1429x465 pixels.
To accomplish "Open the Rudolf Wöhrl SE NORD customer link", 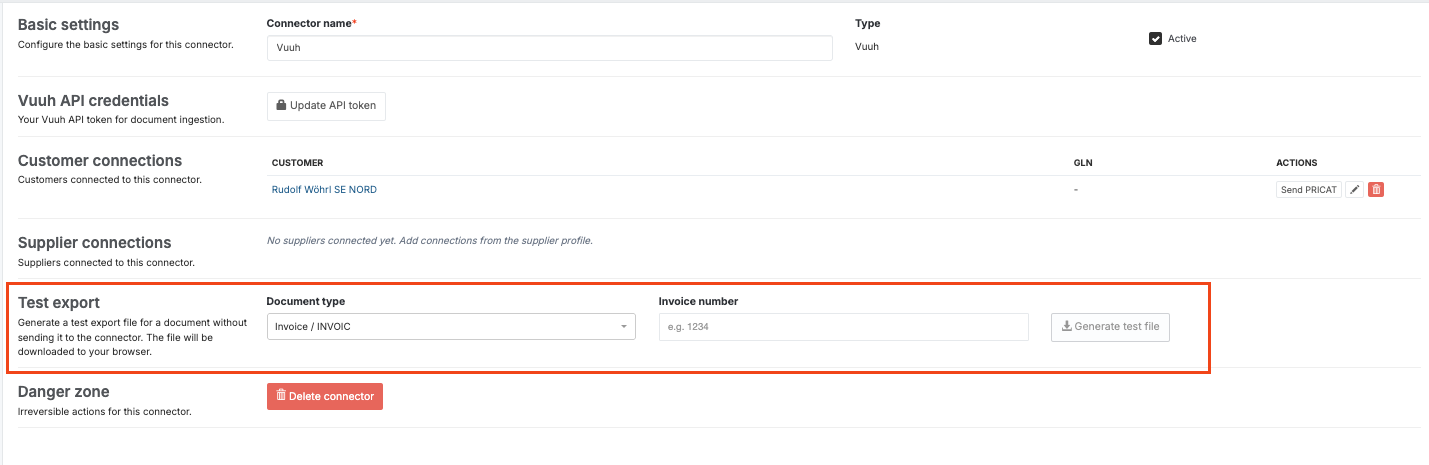I will click(324, 190).
